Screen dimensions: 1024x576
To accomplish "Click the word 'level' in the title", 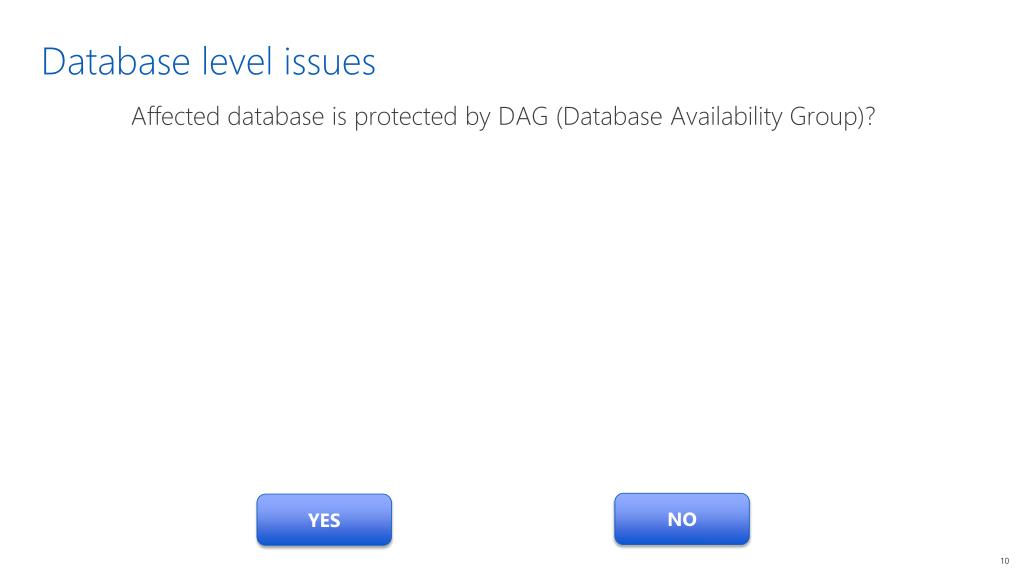I will (x=236, y=62).
